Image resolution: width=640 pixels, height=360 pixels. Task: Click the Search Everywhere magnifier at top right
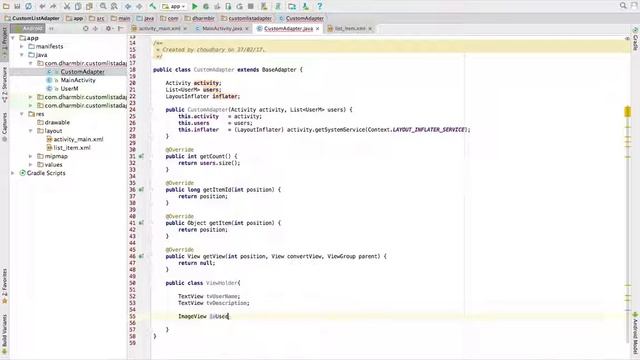[623, 5]
